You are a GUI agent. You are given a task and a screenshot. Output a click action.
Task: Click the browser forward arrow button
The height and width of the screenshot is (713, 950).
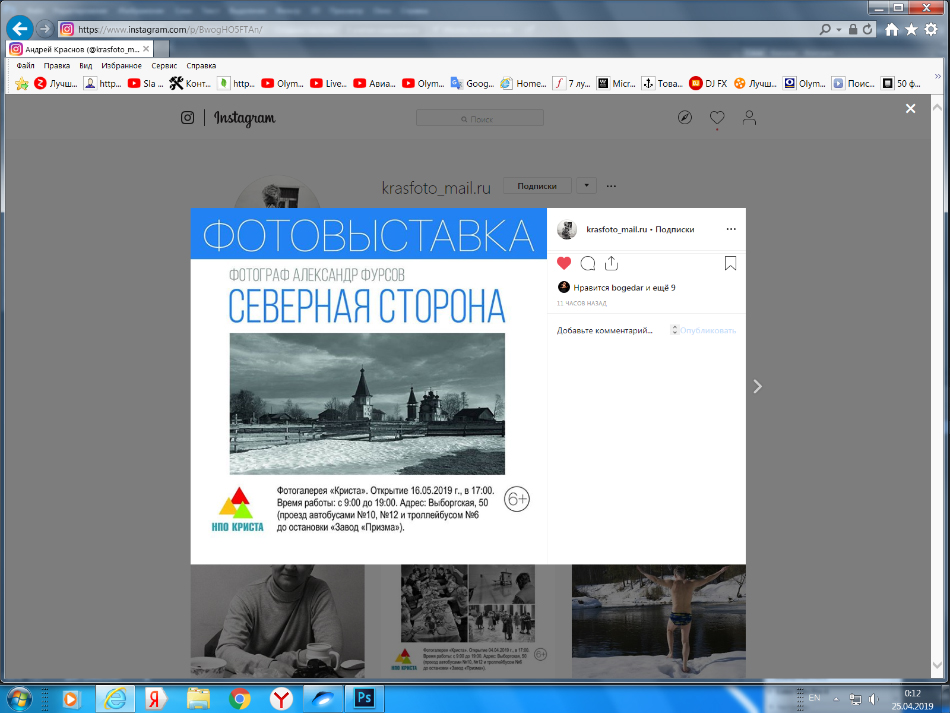click(44, 29)
